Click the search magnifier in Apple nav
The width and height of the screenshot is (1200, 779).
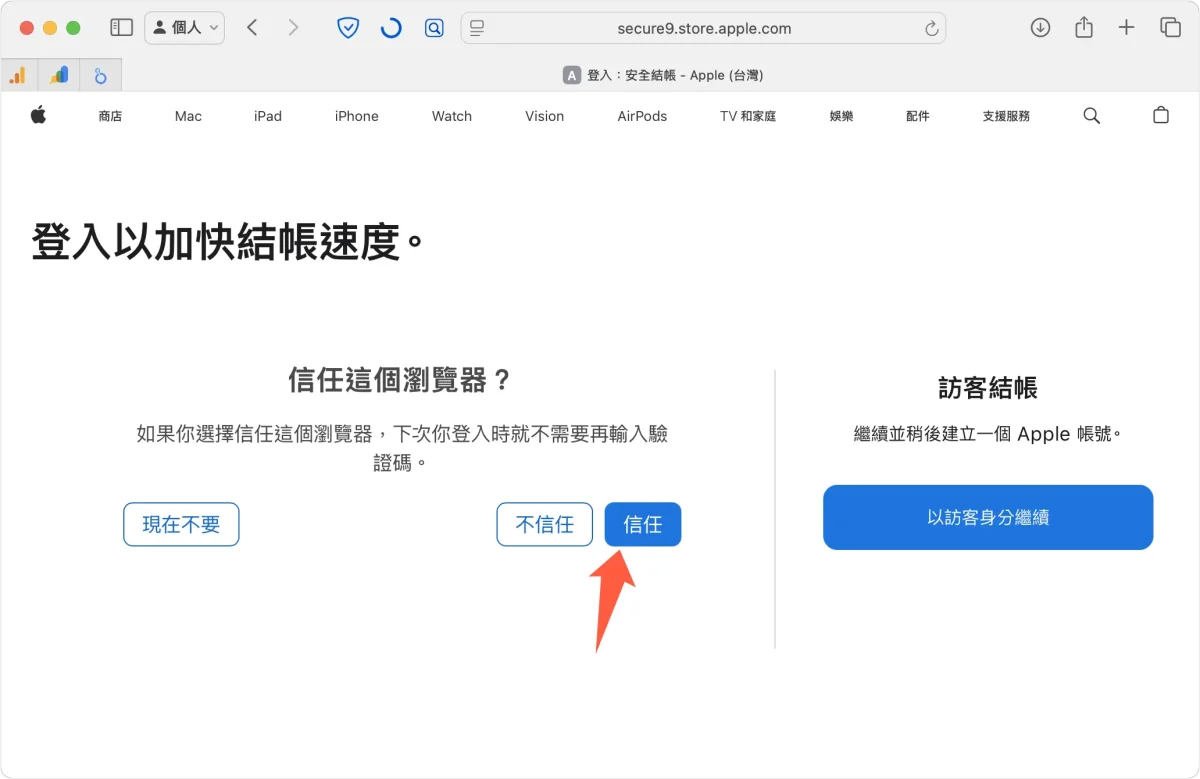pos(1091,116)
